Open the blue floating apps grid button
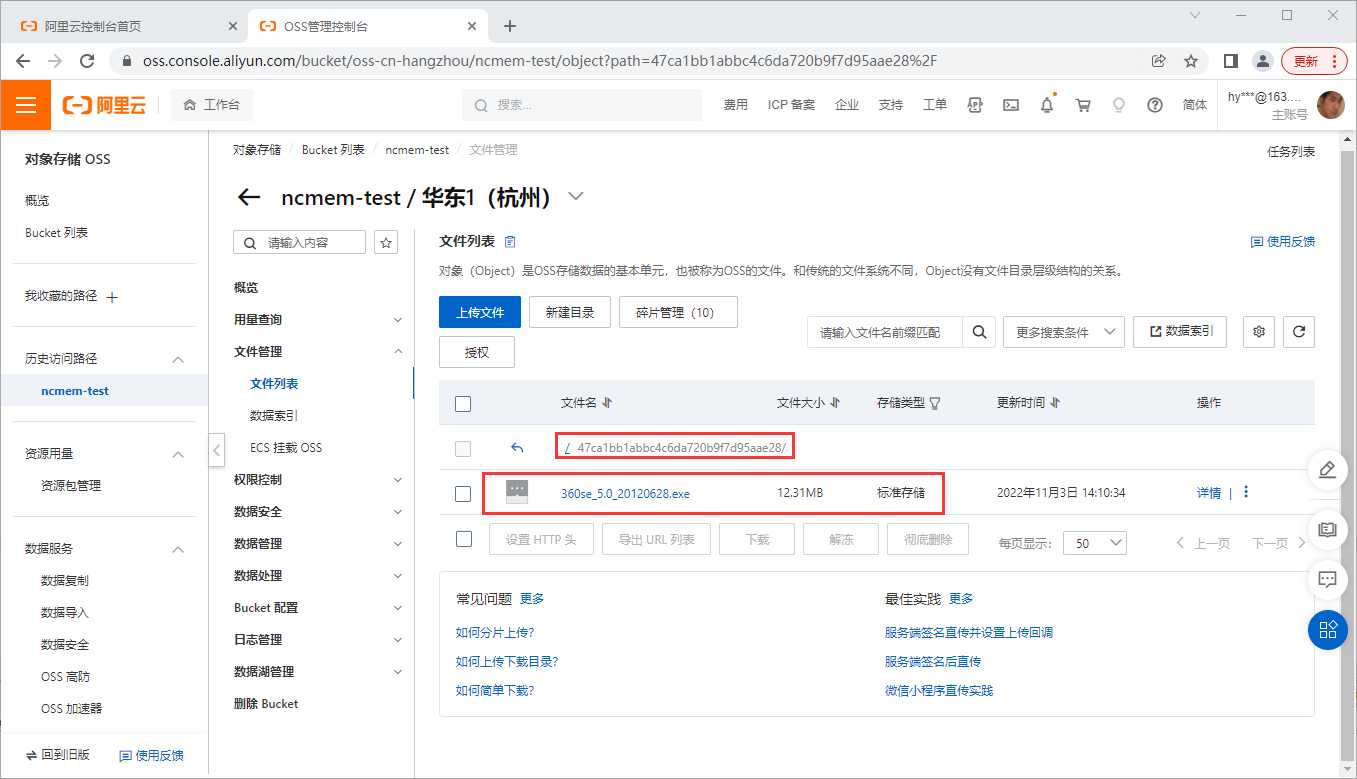Screen dimensions: 1357x779 1328,630
